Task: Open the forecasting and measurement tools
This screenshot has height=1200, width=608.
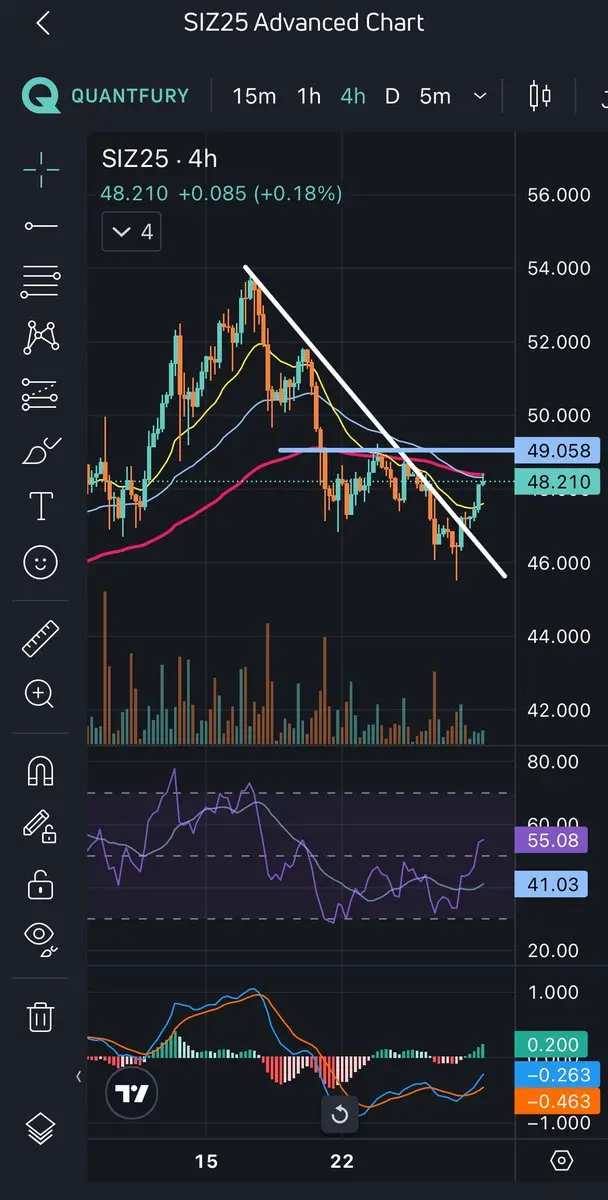Action: point(41,395)
